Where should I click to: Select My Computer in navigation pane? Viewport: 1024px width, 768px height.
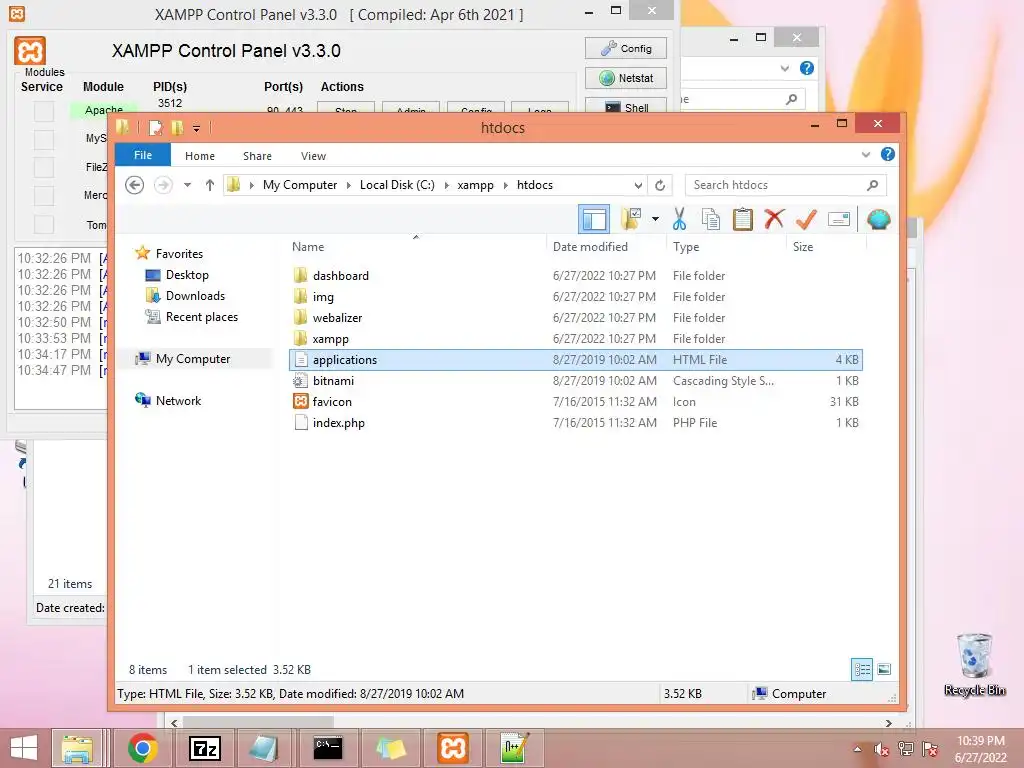click(193, 359)
